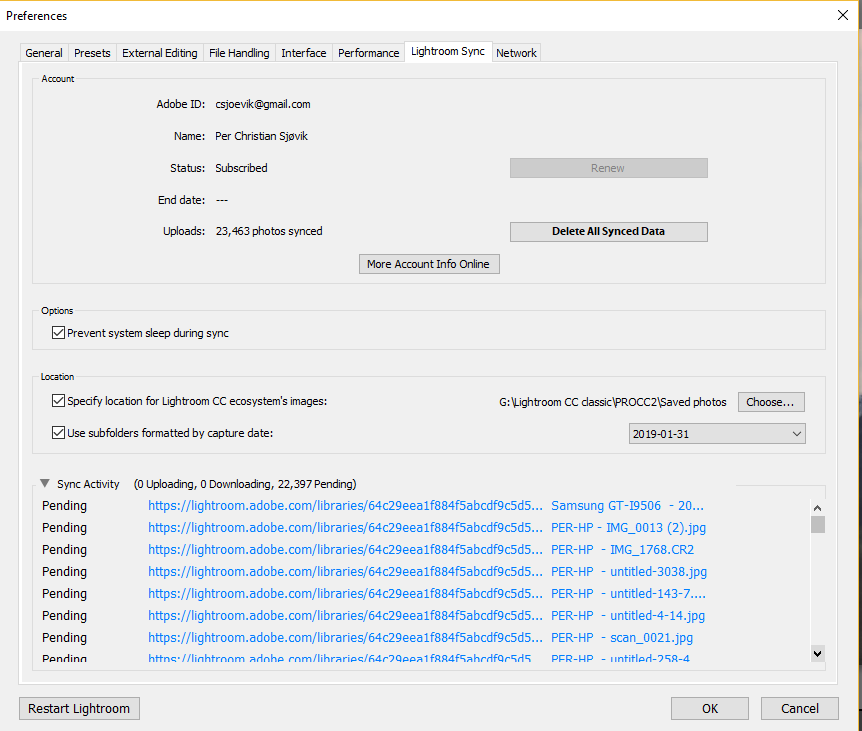
Task: Switch to the General tab
Action: point(43,52)
